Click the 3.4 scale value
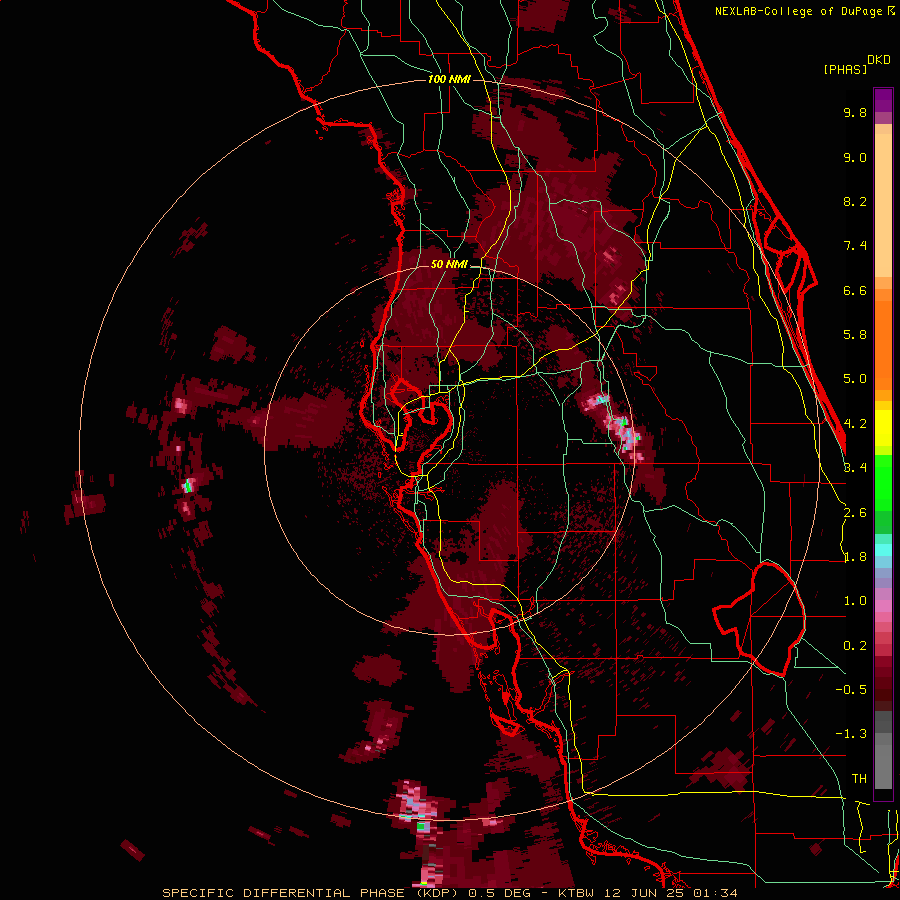 click(855, 468)
